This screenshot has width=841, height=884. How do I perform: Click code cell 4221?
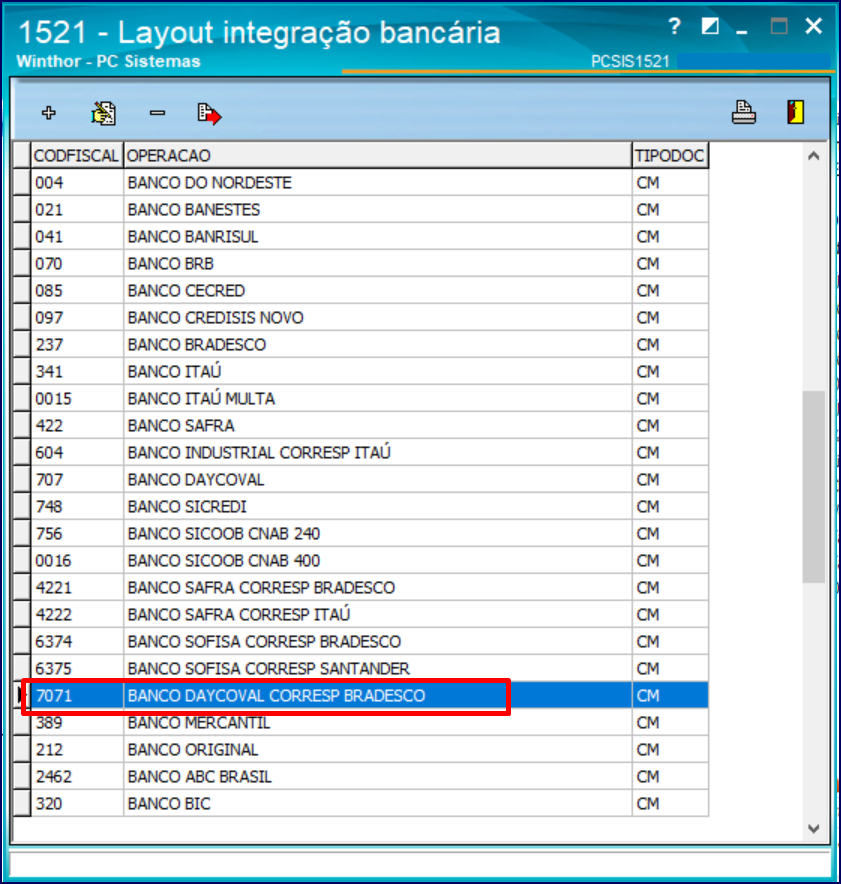point(77,588)
